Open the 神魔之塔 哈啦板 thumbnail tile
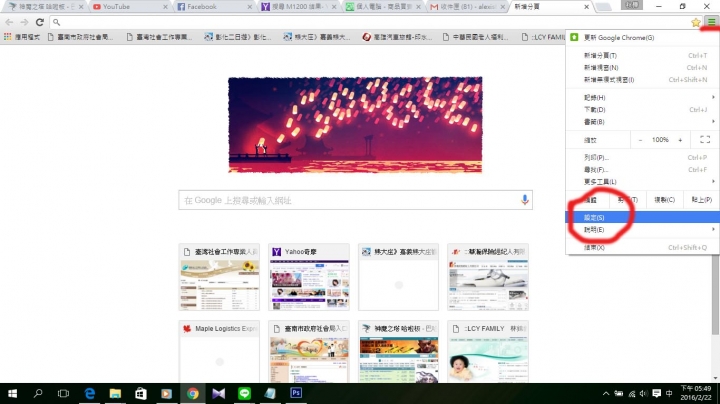720x404 pixels. 399,351
